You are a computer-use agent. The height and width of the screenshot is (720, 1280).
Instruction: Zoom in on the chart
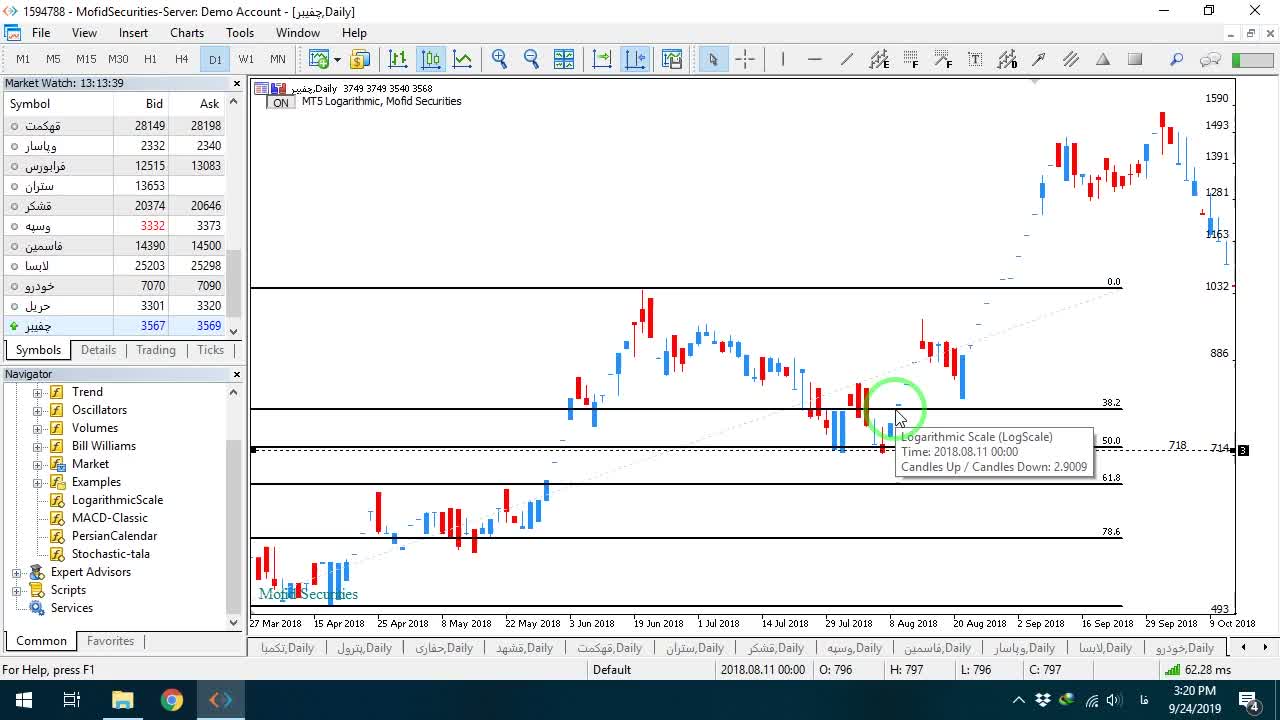499,59
